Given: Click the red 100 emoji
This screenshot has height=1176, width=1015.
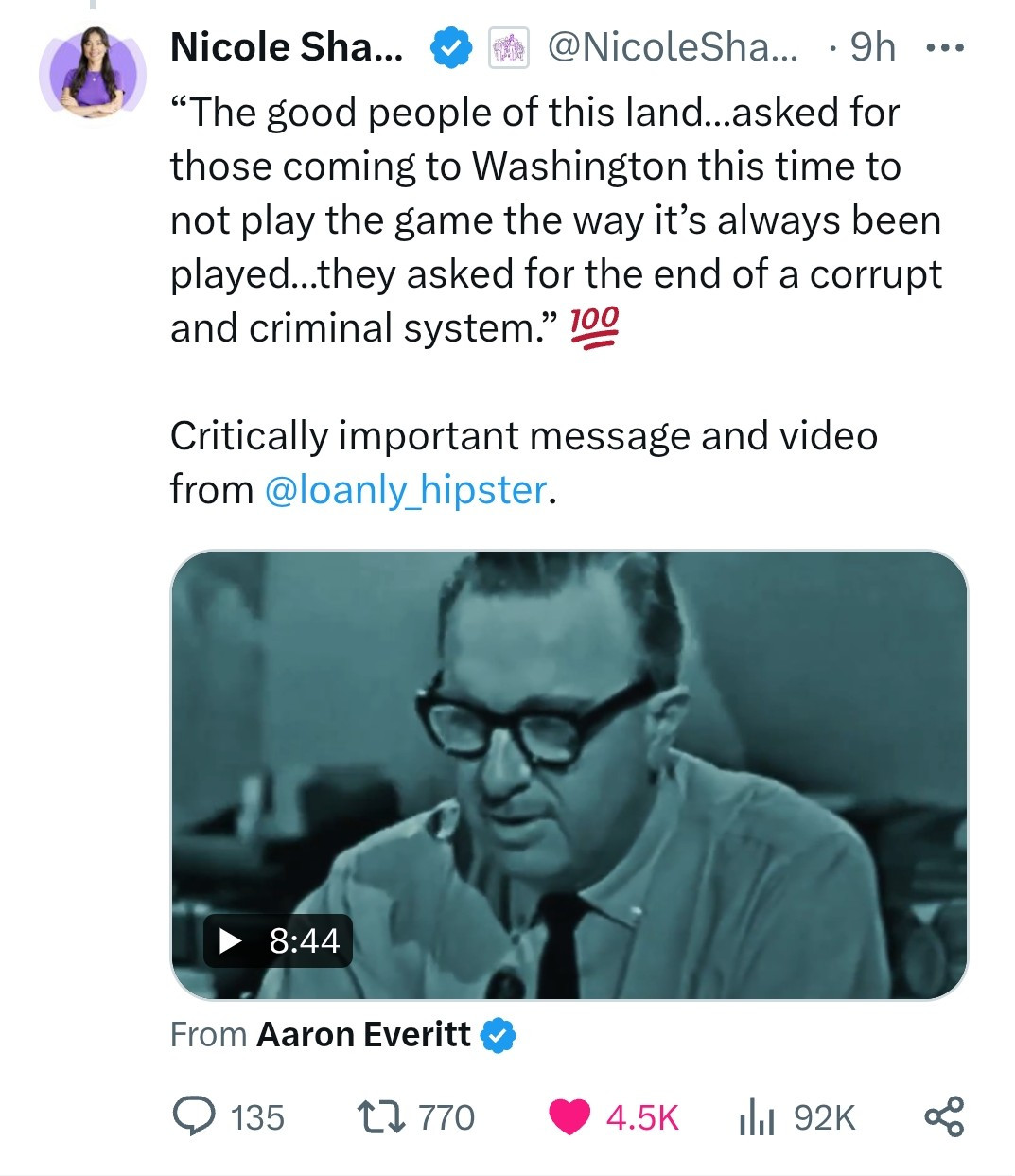Looking at the screenshot, I should pos(594,327).
